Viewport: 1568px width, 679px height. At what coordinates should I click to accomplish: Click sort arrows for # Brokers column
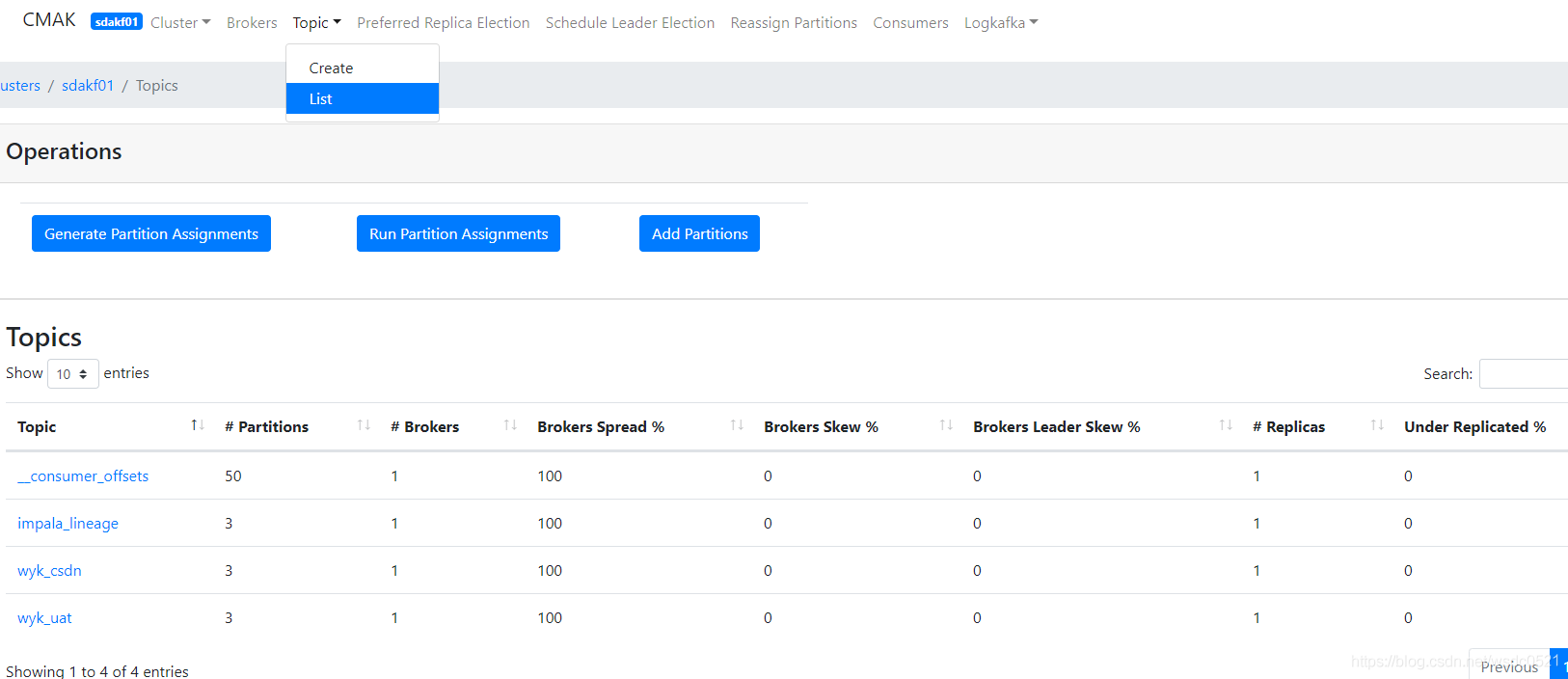pyautogui.click(x=510, y=425)
